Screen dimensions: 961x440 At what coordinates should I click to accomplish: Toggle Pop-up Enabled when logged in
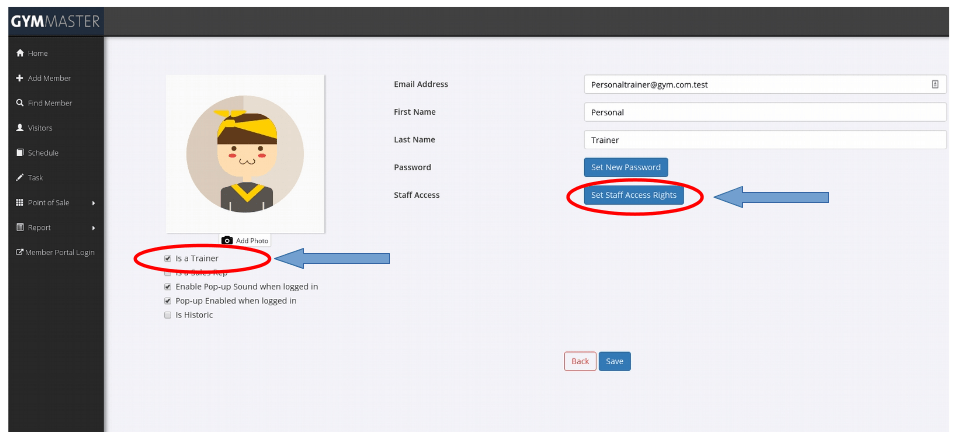pos(167,300)
